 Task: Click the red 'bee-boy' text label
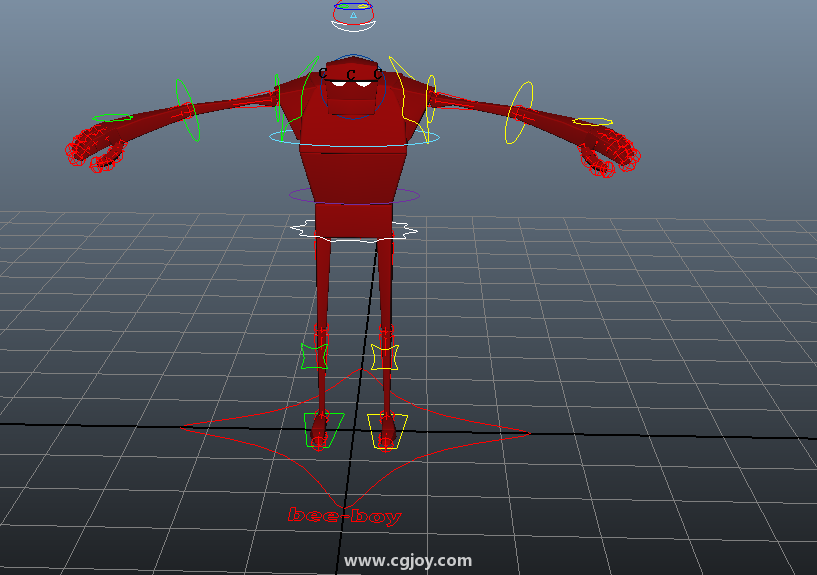click(344, 516)
